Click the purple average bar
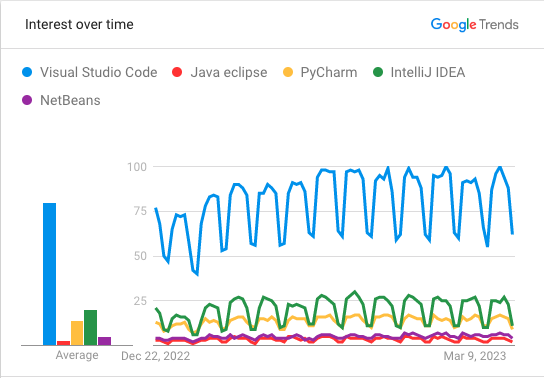The image size is (544, 378). click(x=104, y=341)
